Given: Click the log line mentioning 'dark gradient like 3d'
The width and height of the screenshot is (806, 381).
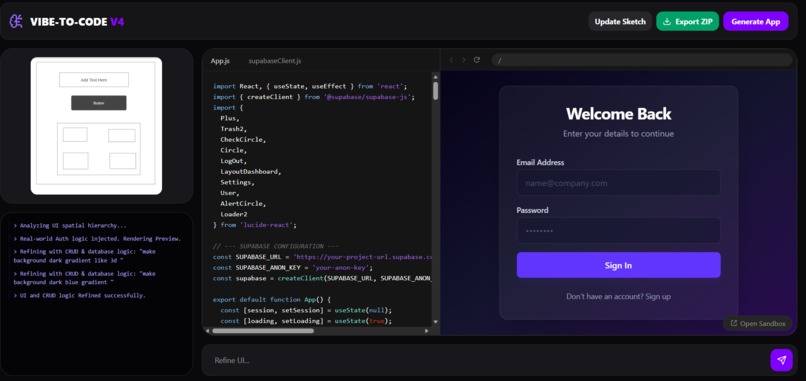Looking at the screenshot, I should coord(84,256).
